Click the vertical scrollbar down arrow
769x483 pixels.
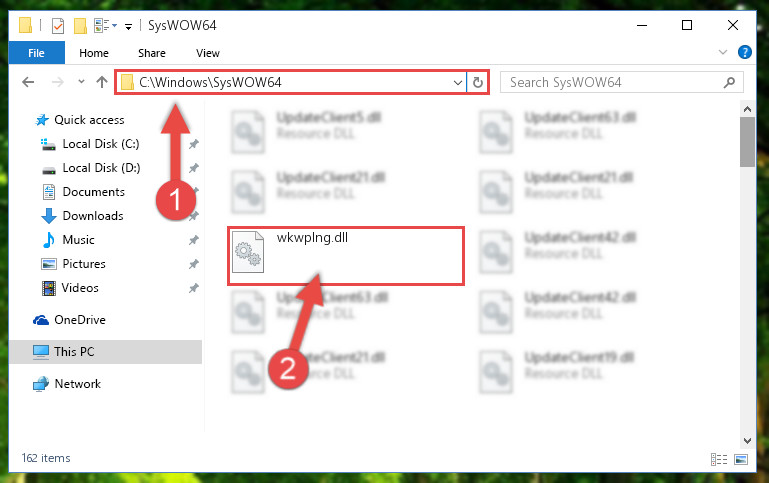[747, 440]
